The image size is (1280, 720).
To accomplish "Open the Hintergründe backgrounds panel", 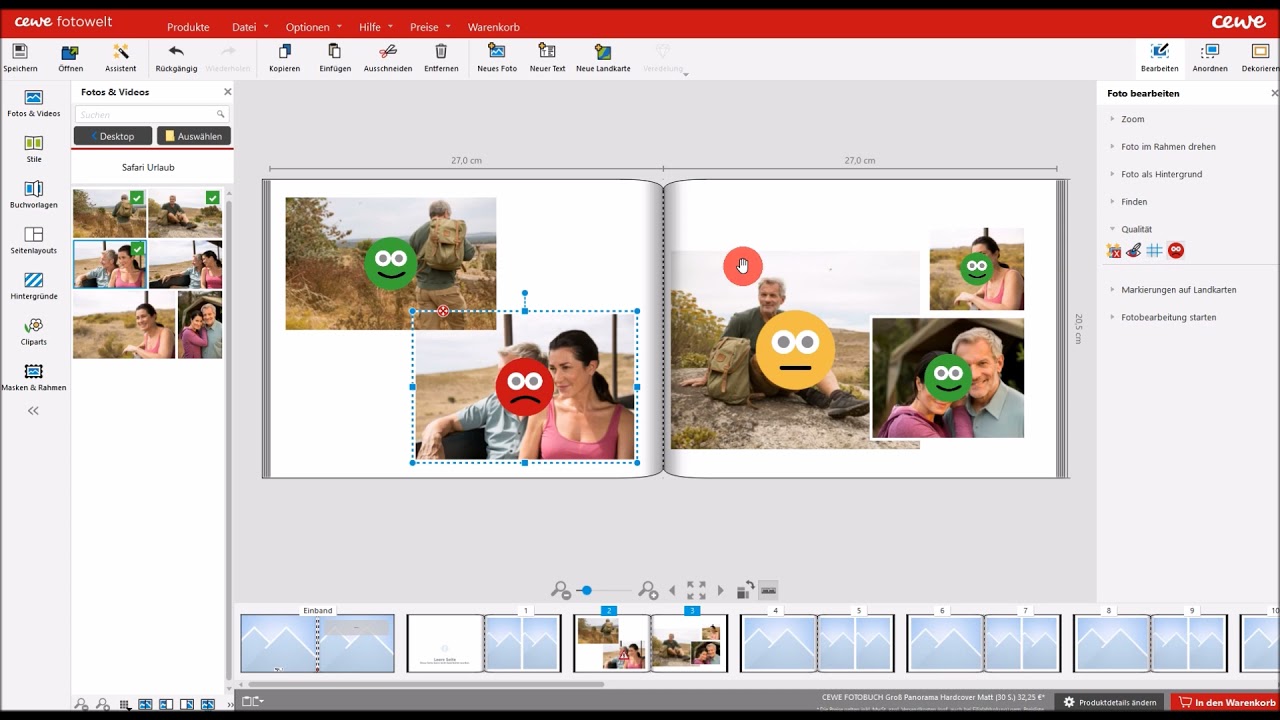I will click(34, 286).
